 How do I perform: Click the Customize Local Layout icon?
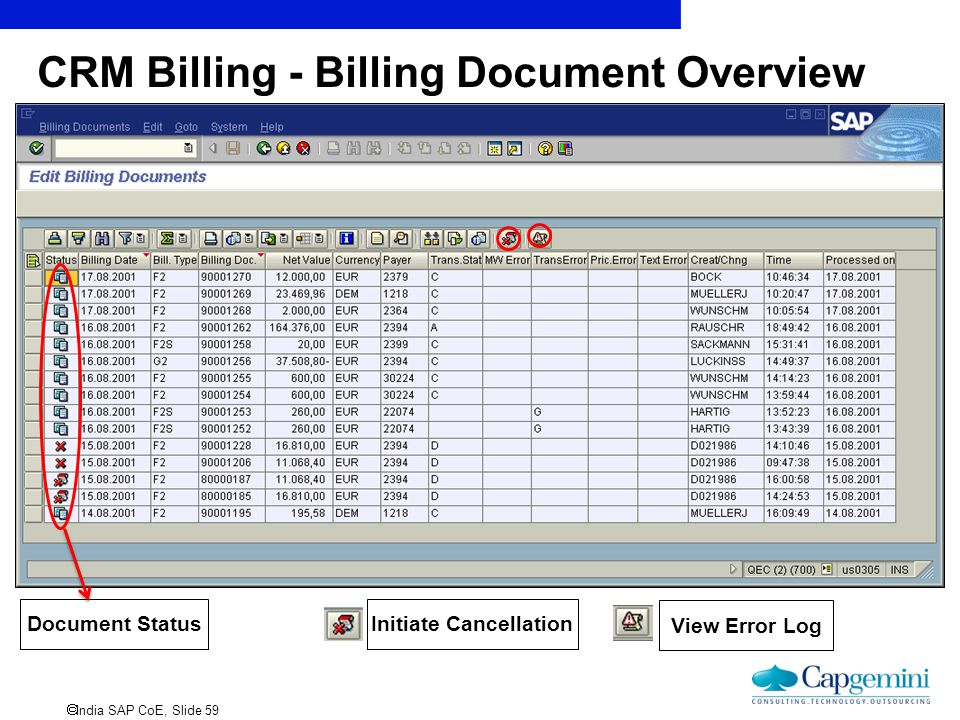point(565,149)
